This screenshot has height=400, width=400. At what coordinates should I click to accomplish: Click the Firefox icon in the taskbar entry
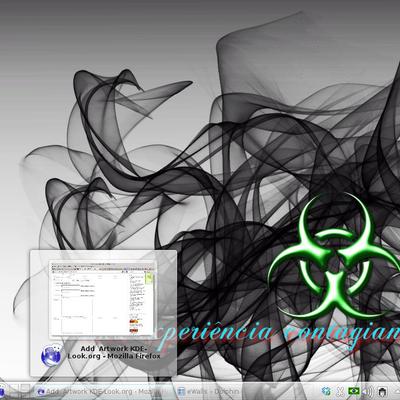pyautogui.click(x=41, y=392)
